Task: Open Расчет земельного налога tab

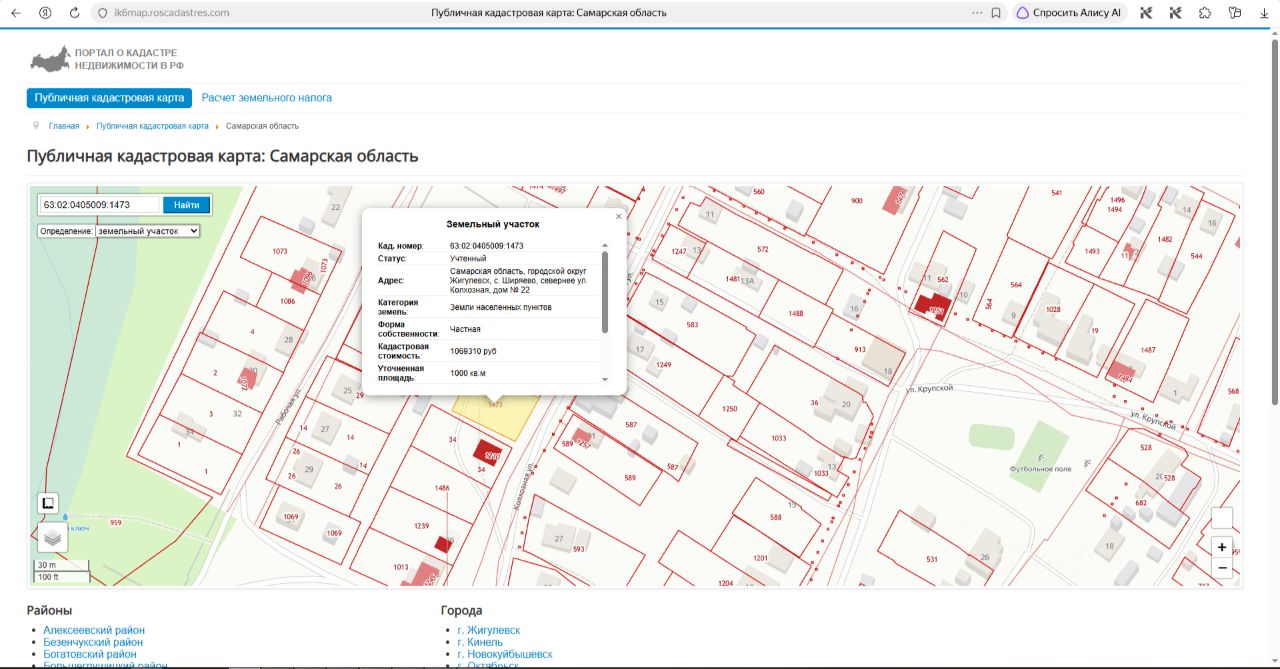Action: [267, 98]
